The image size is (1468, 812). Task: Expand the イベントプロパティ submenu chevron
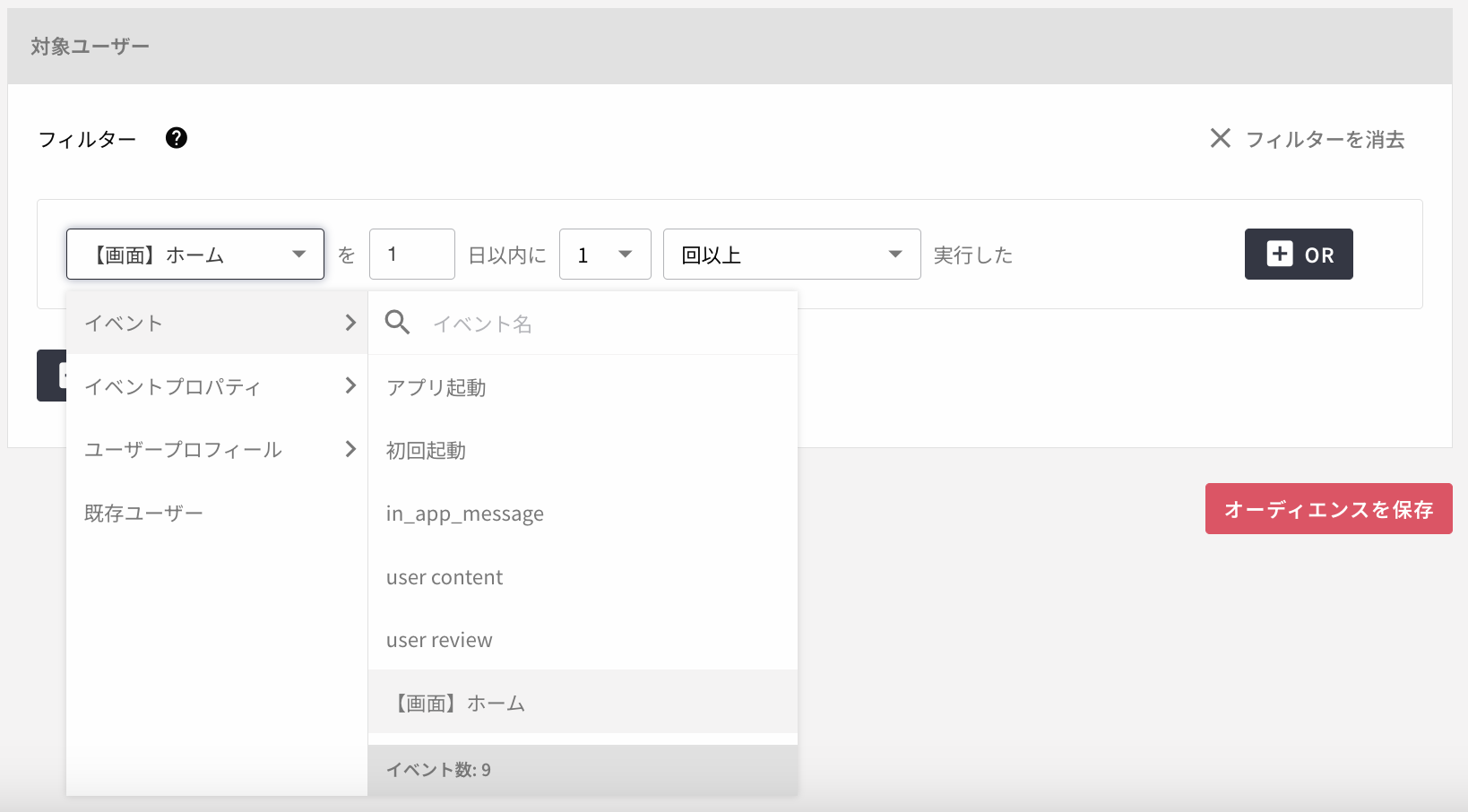click(350, 385)
